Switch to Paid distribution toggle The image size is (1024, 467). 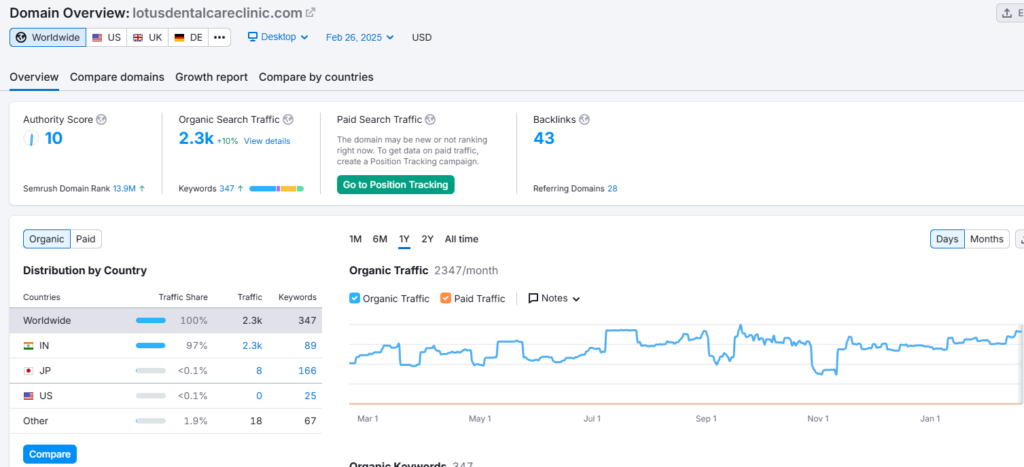click(x=86, y=239)
